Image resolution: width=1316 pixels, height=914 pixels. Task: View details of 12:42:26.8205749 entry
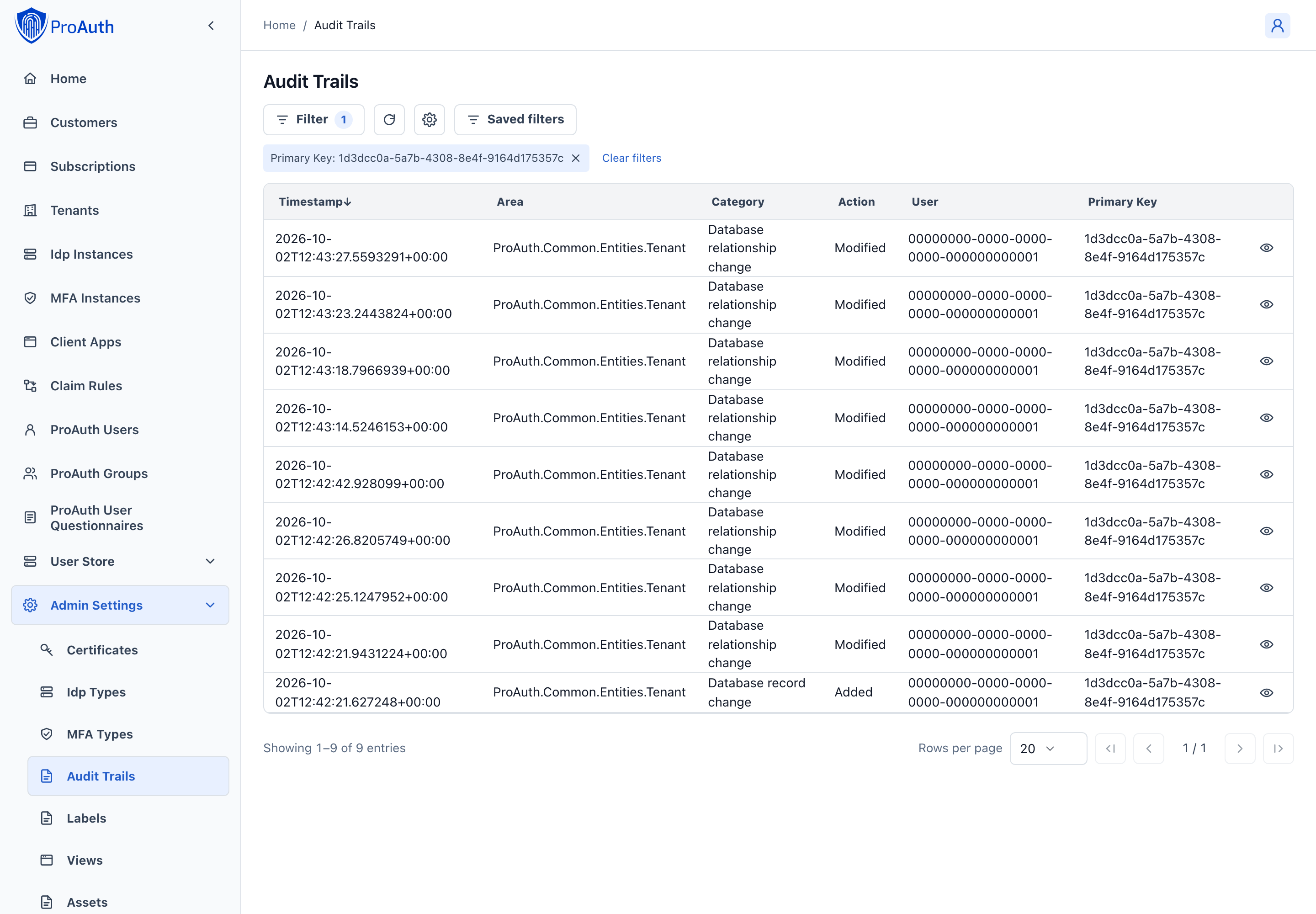point(1266,531)
